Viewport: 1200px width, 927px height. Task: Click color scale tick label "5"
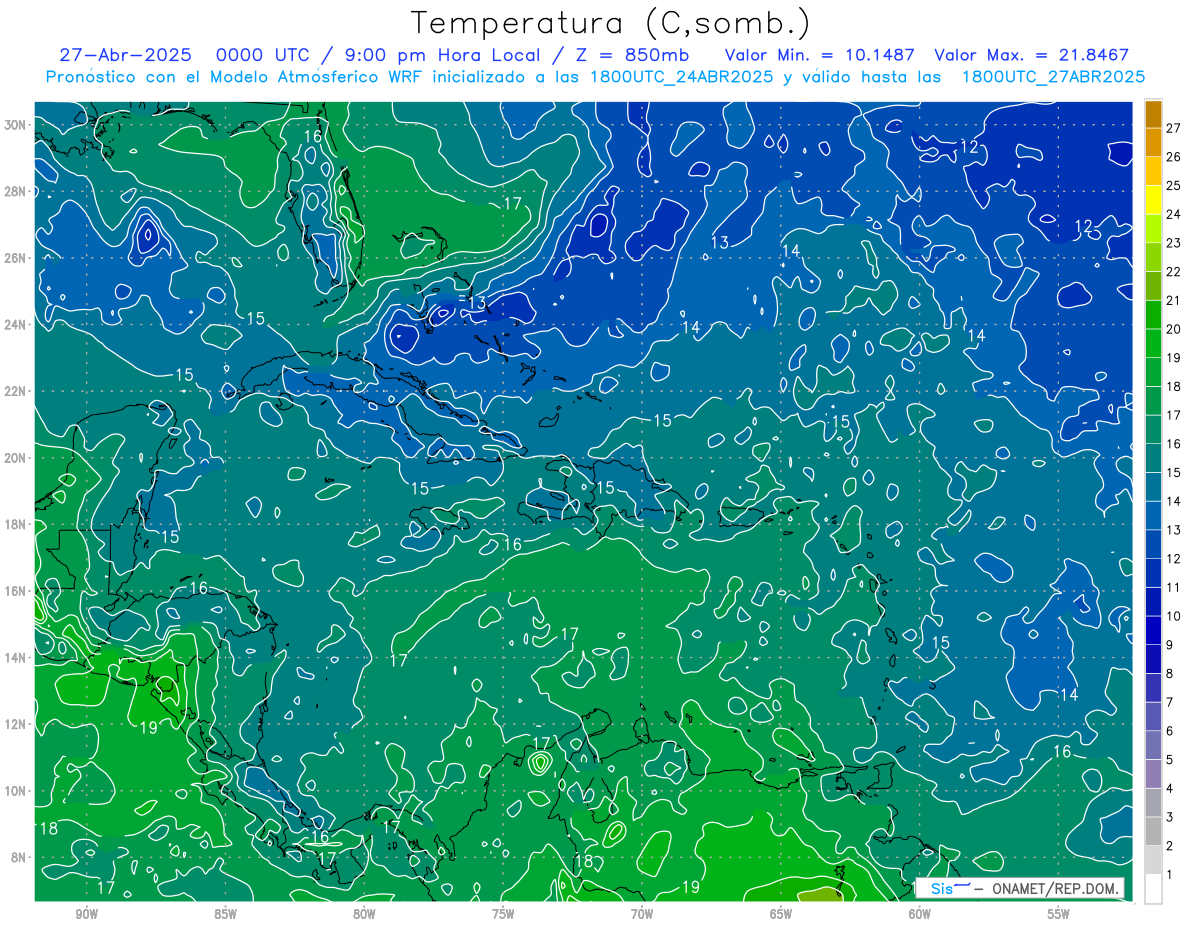(x=1170, y=760)
